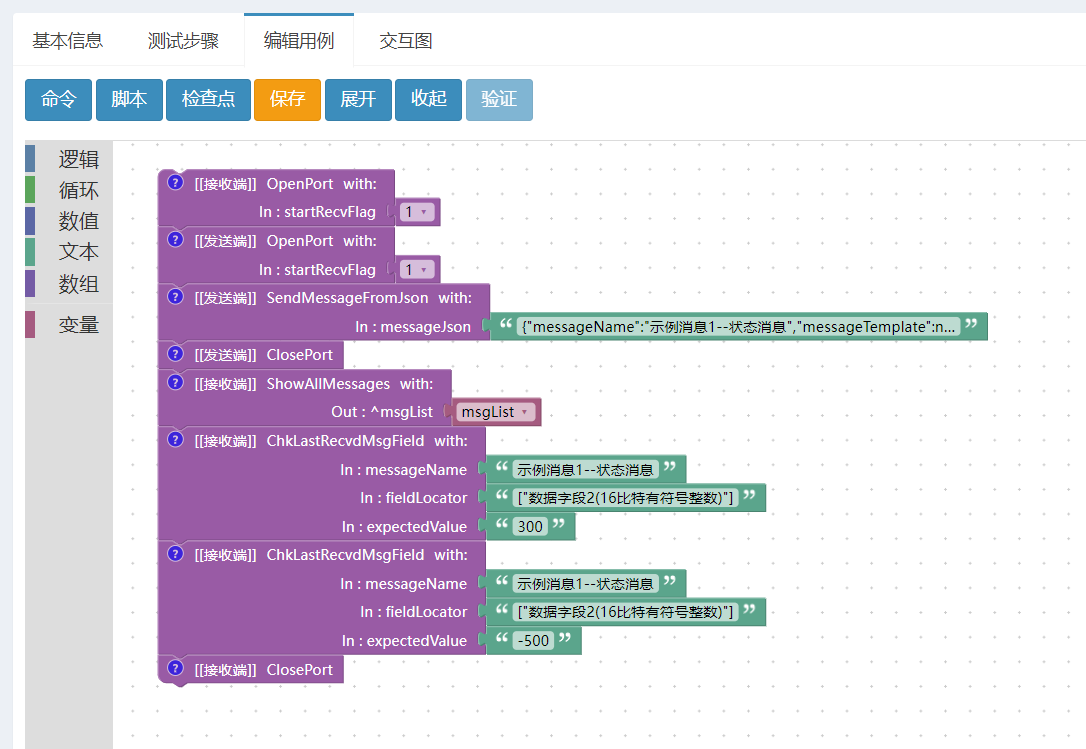Click help icon on 发送端 OpenPort block
The image size is (1086, 749).
click(x=176, y=240)
